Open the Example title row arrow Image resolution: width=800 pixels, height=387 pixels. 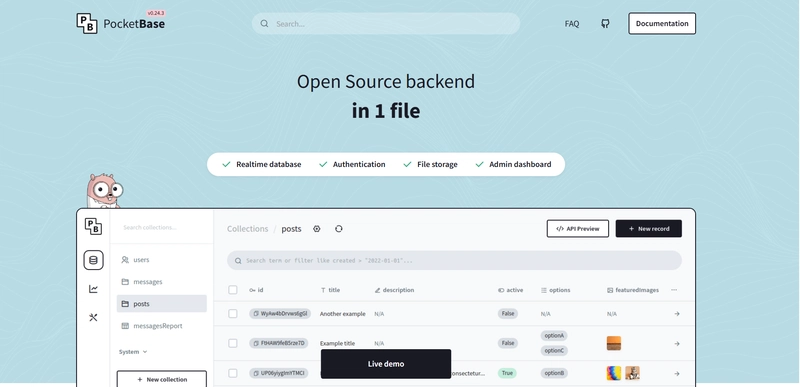point(677,344)
